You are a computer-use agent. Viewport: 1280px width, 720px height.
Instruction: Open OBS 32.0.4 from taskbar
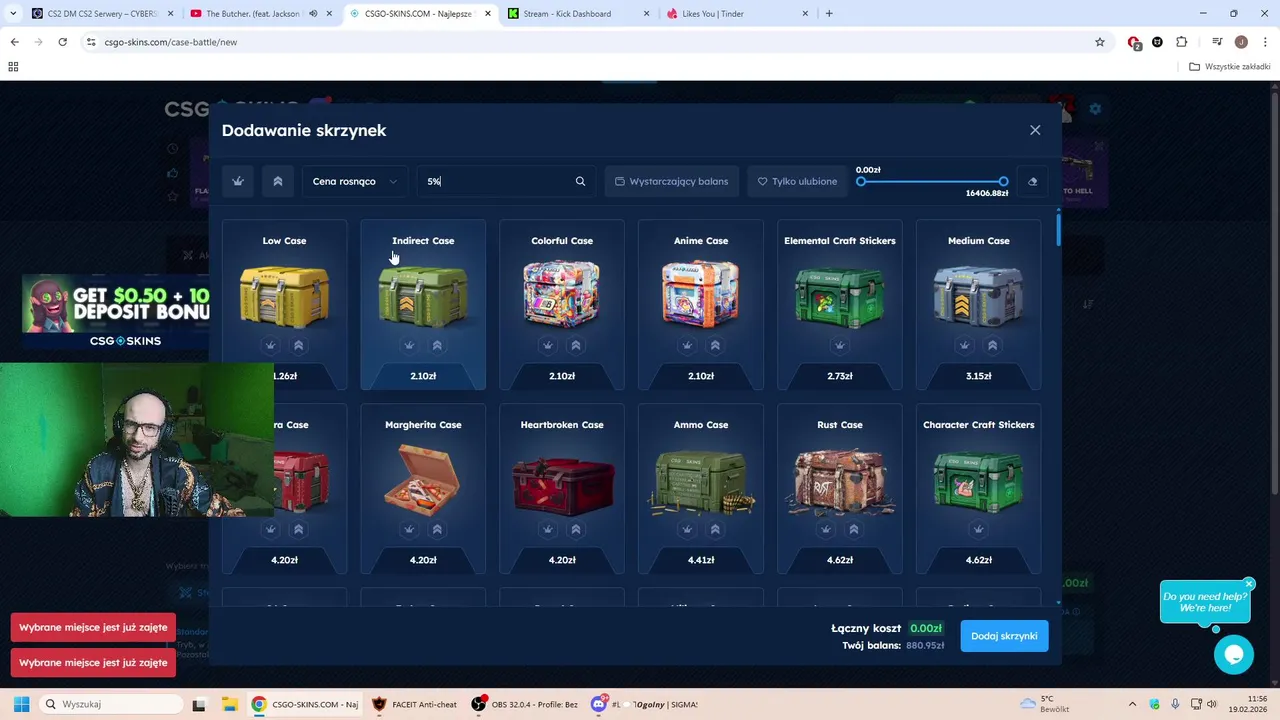(x=524, y=704)
